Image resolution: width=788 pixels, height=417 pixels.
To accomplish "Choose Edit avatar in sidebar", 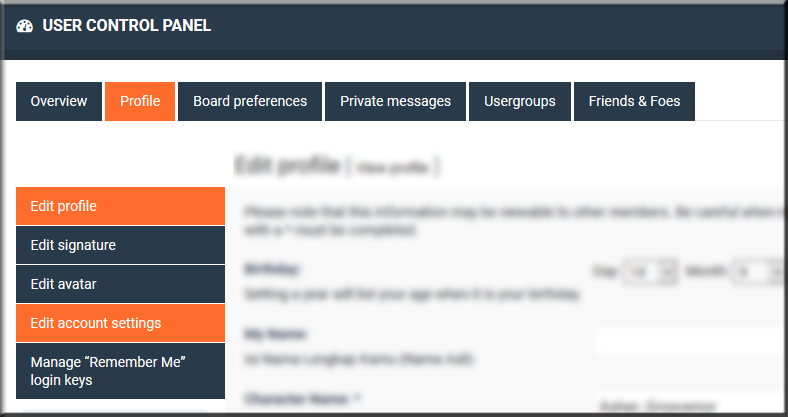I will pyautogui.click(x=120, y=284).
